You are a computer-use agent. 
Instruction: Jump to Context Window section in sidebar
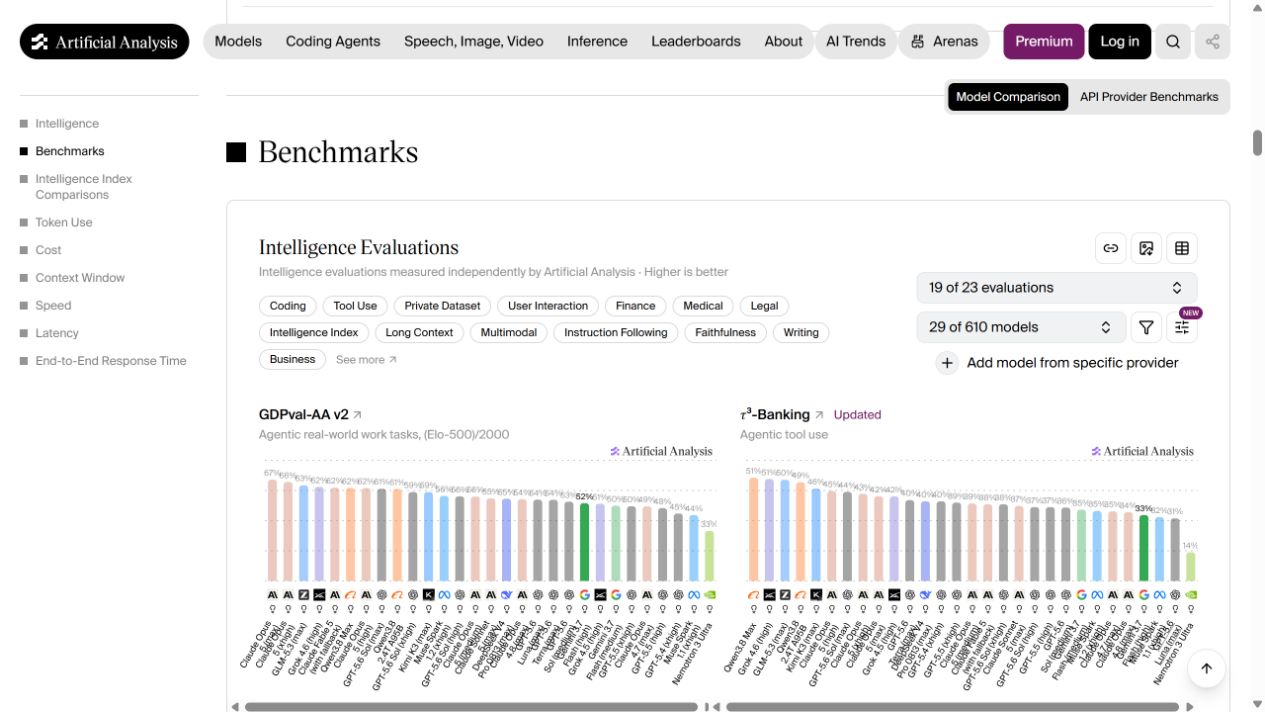pos(80,278)
